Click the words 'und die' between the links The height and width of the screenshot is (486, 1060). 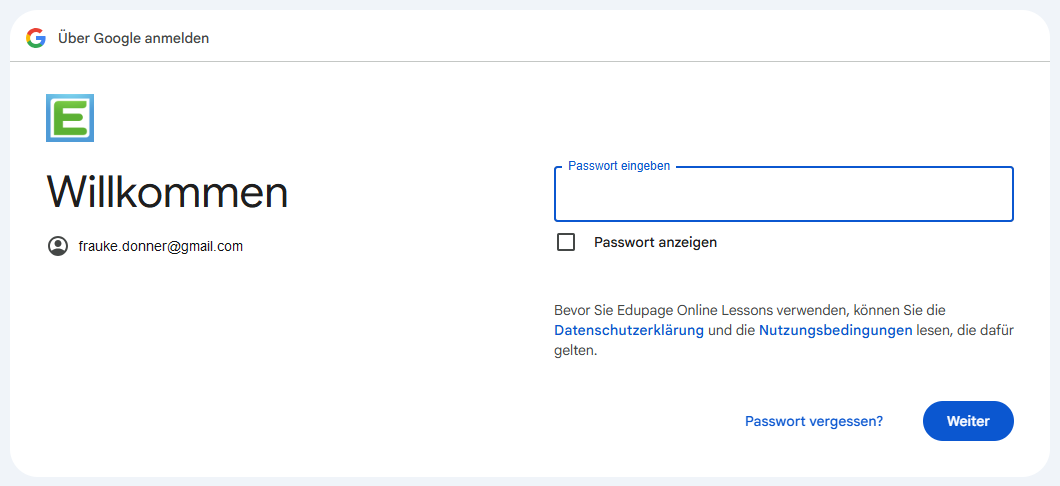tap(731, 331)
